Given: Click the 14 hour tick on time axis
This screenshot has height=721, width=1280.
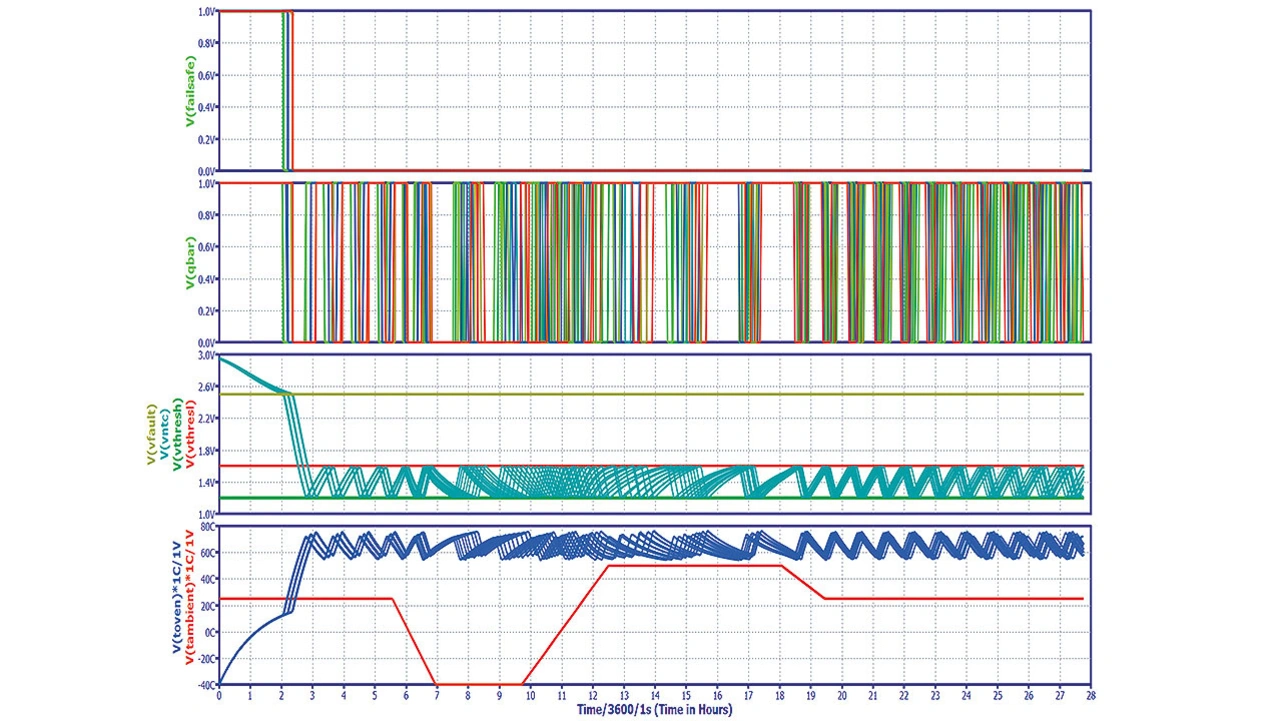Looking at the screenshot, I should pyautogui.click(x=654, y=694).
